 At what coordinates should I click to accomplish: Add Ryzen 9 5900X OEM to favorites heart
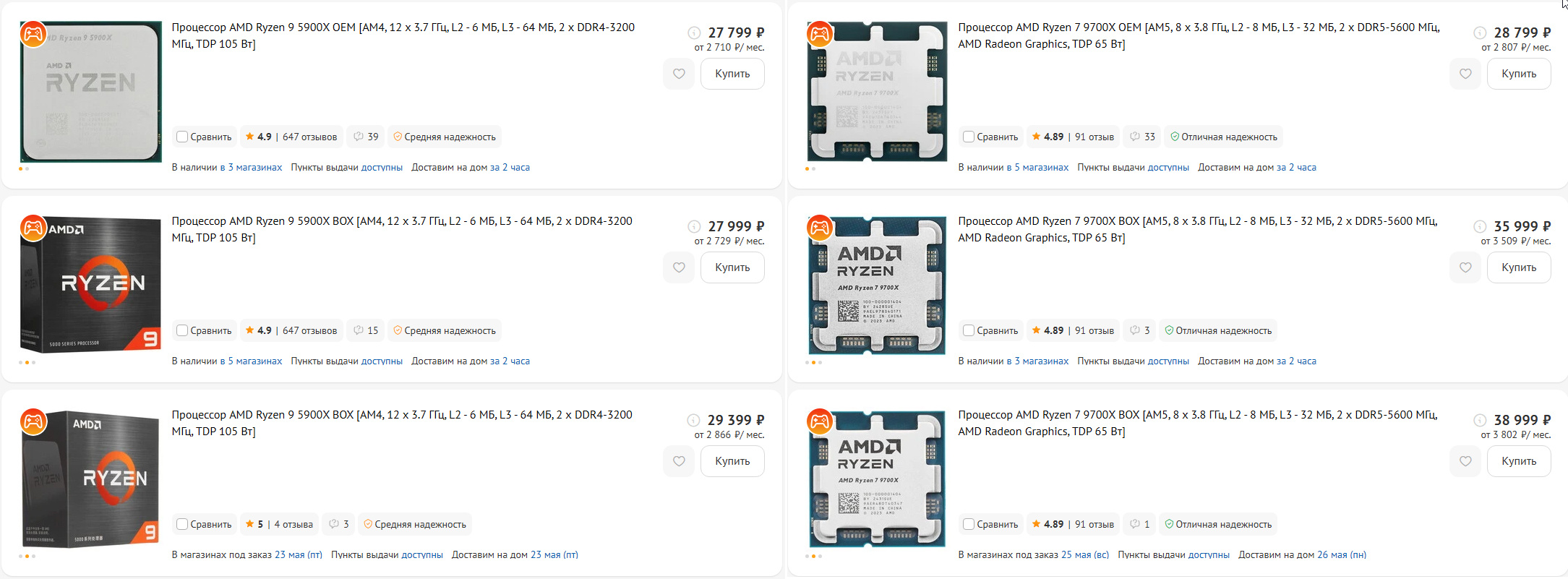(x=679, y=74)
